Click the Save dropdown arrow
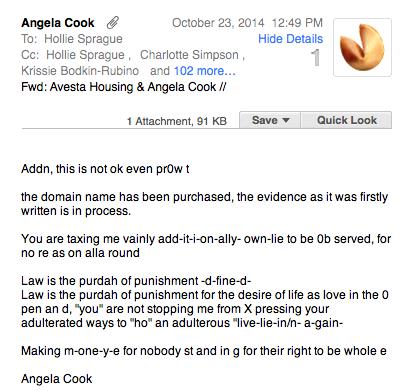408x391 pixels. pos(286,120)
